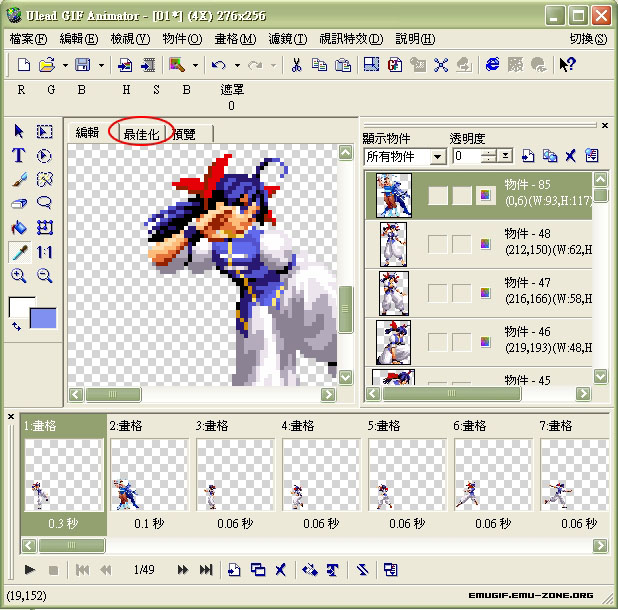Jump to the last frame

(206, 569)
